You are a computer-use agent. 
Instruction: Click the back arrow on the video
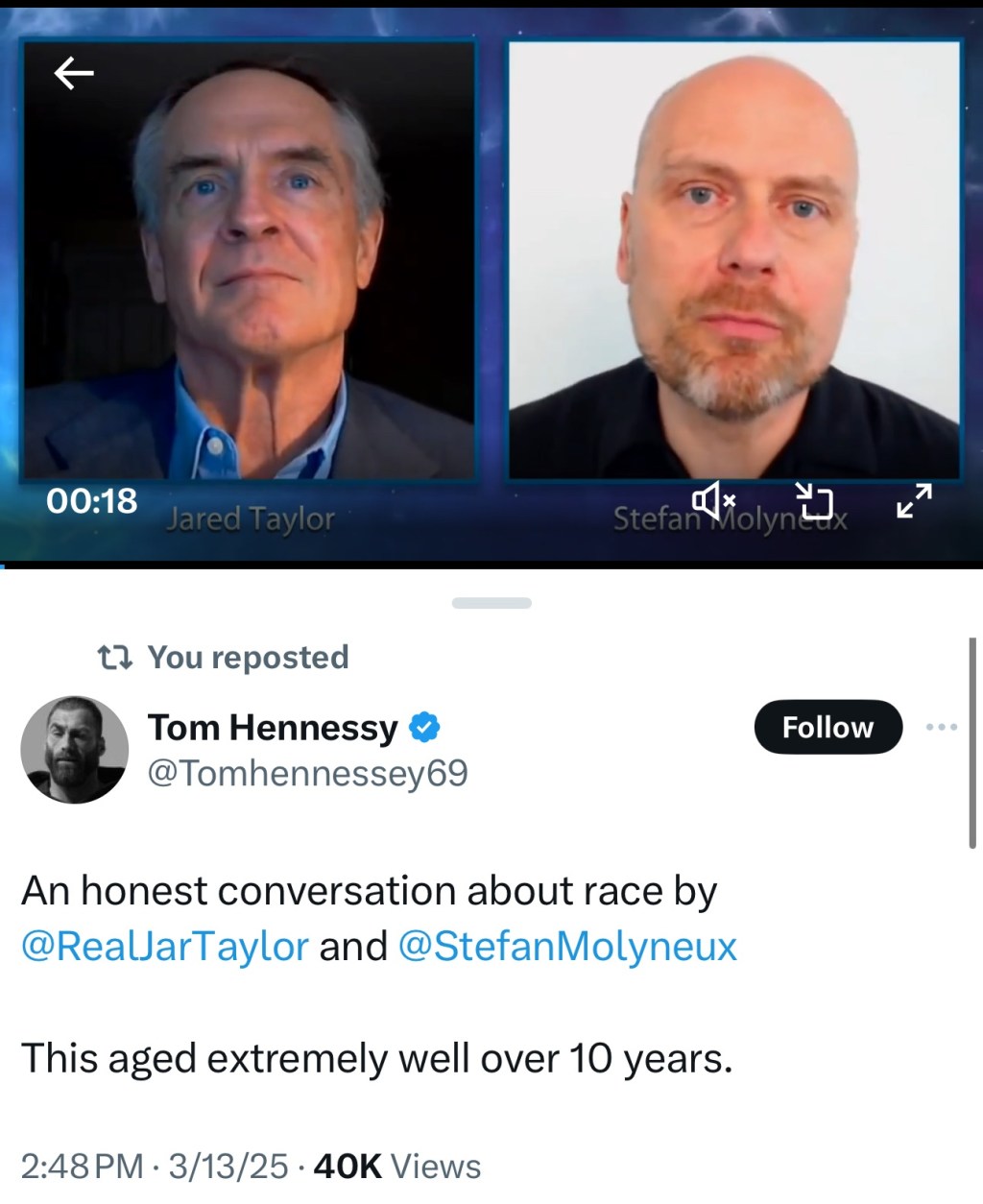pyautogui.click(x=73, y=72)
